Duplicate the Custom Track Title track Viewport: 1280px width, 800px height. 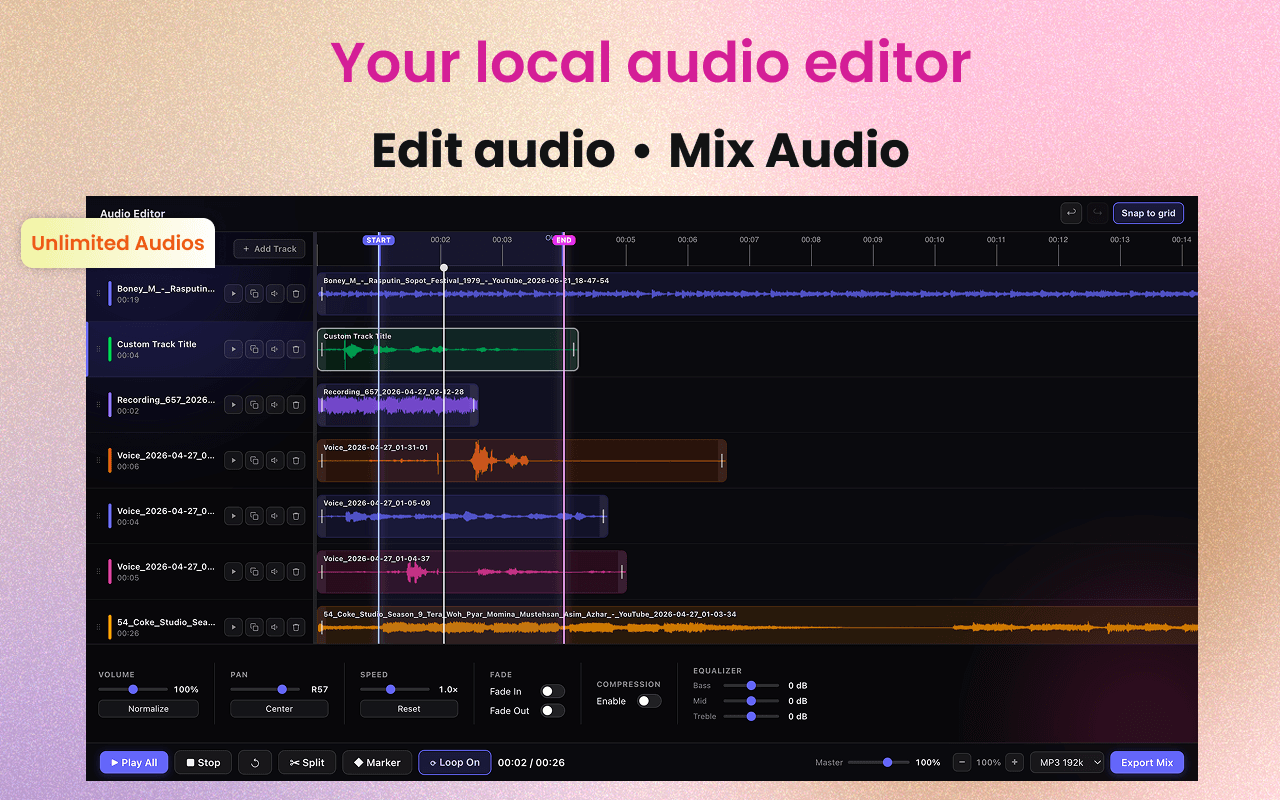point(254,349)
